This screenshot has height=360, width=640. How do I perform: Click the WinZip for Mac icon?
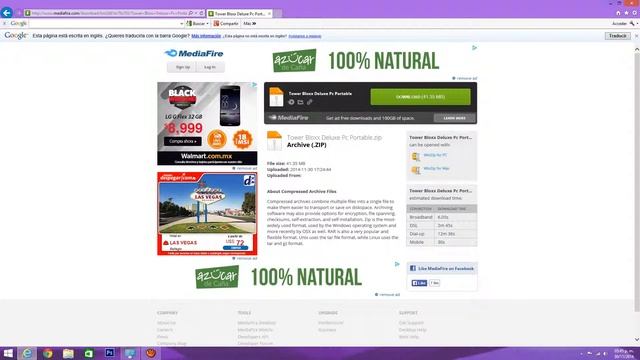coord(415,170)
